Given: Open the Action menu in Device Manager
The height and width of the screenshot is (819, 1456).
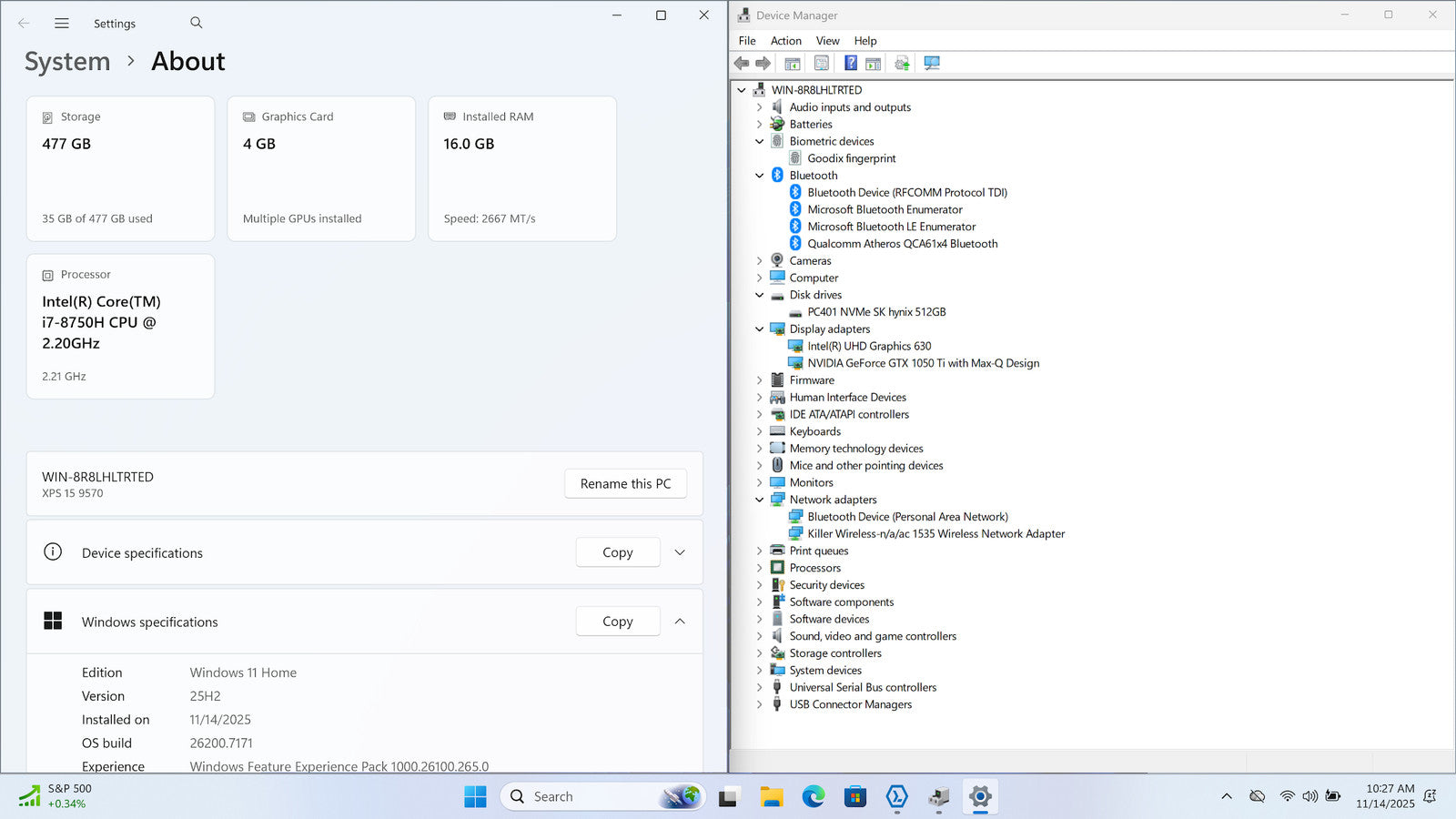Looking at the screenshot, I should [785, 41].
